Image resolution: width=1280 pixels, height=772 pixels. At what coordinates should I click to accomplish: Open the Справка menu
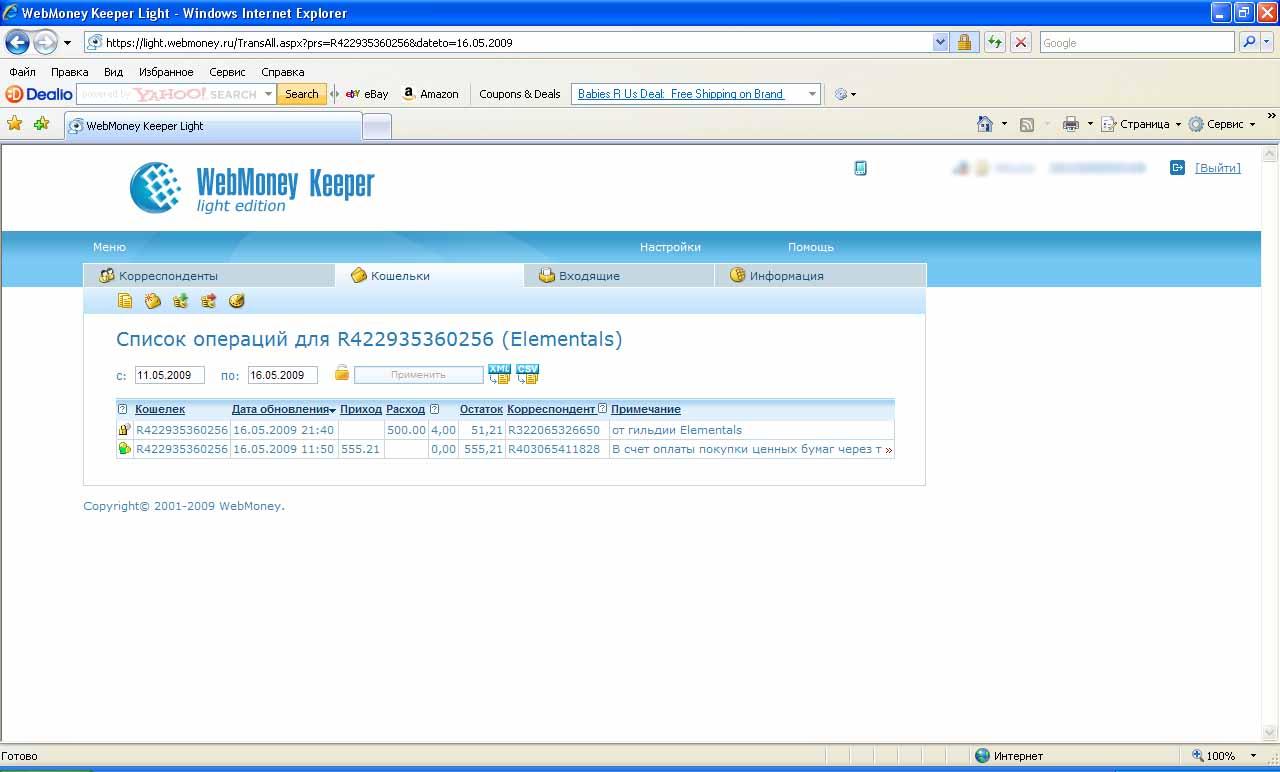click(282, 72)
